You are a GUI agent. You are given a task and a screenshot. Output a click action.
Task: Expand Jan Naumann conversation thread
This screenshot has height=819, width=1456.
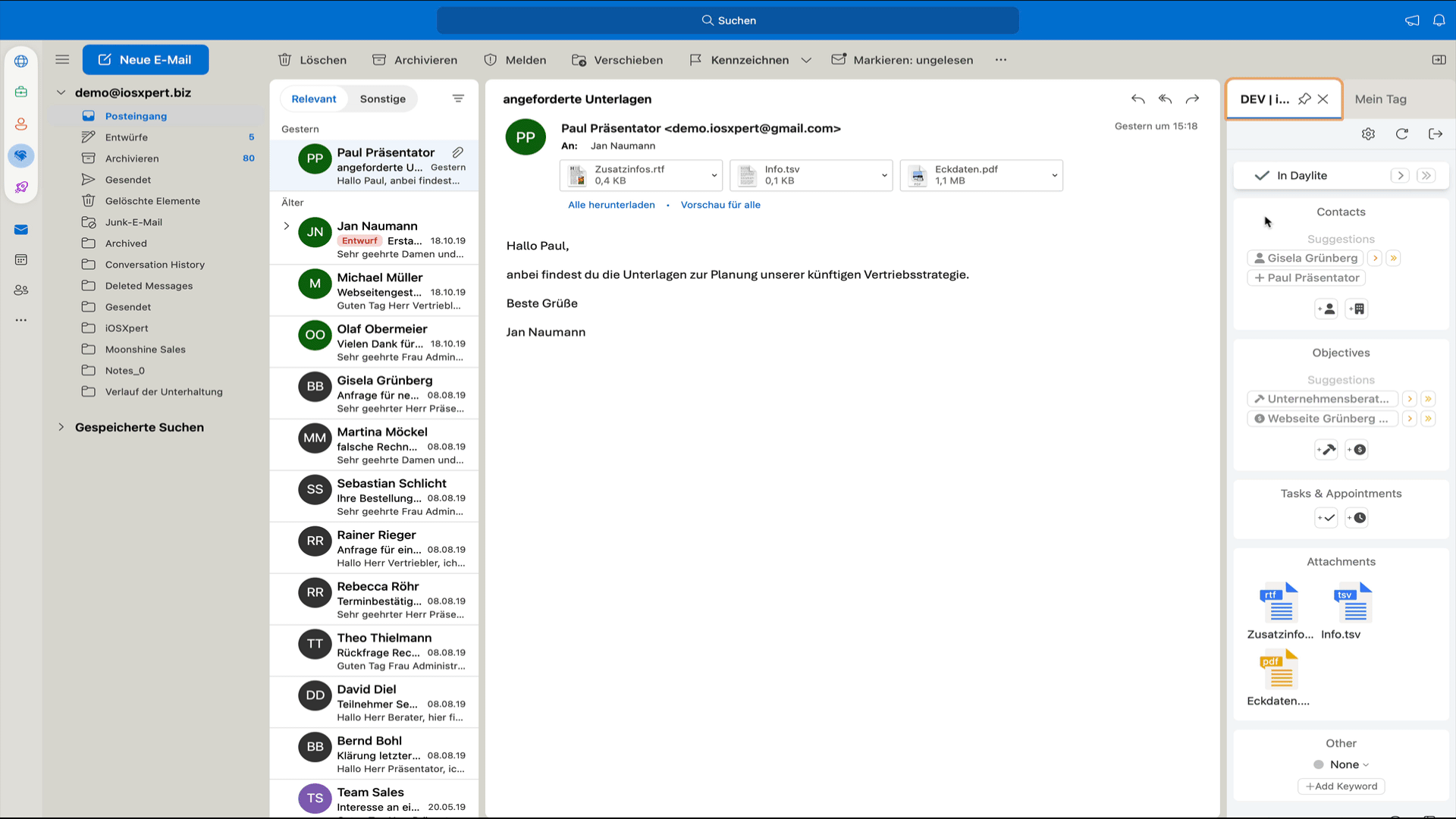[x=287, y=226]
